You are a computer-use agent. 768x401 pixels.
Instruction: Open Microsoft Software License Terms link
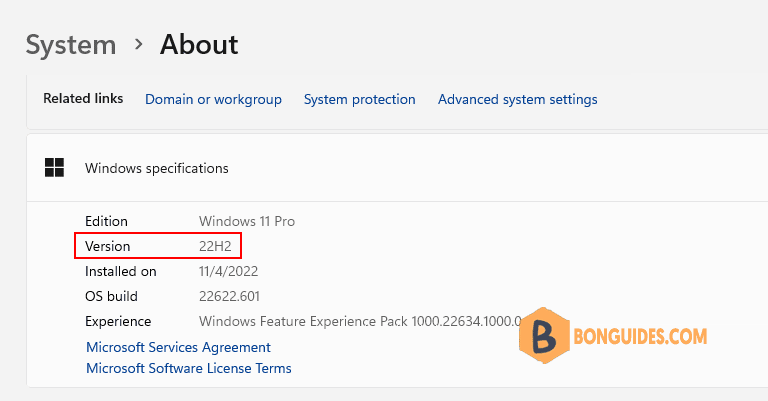pyautogui.click(x=189, y=368)
